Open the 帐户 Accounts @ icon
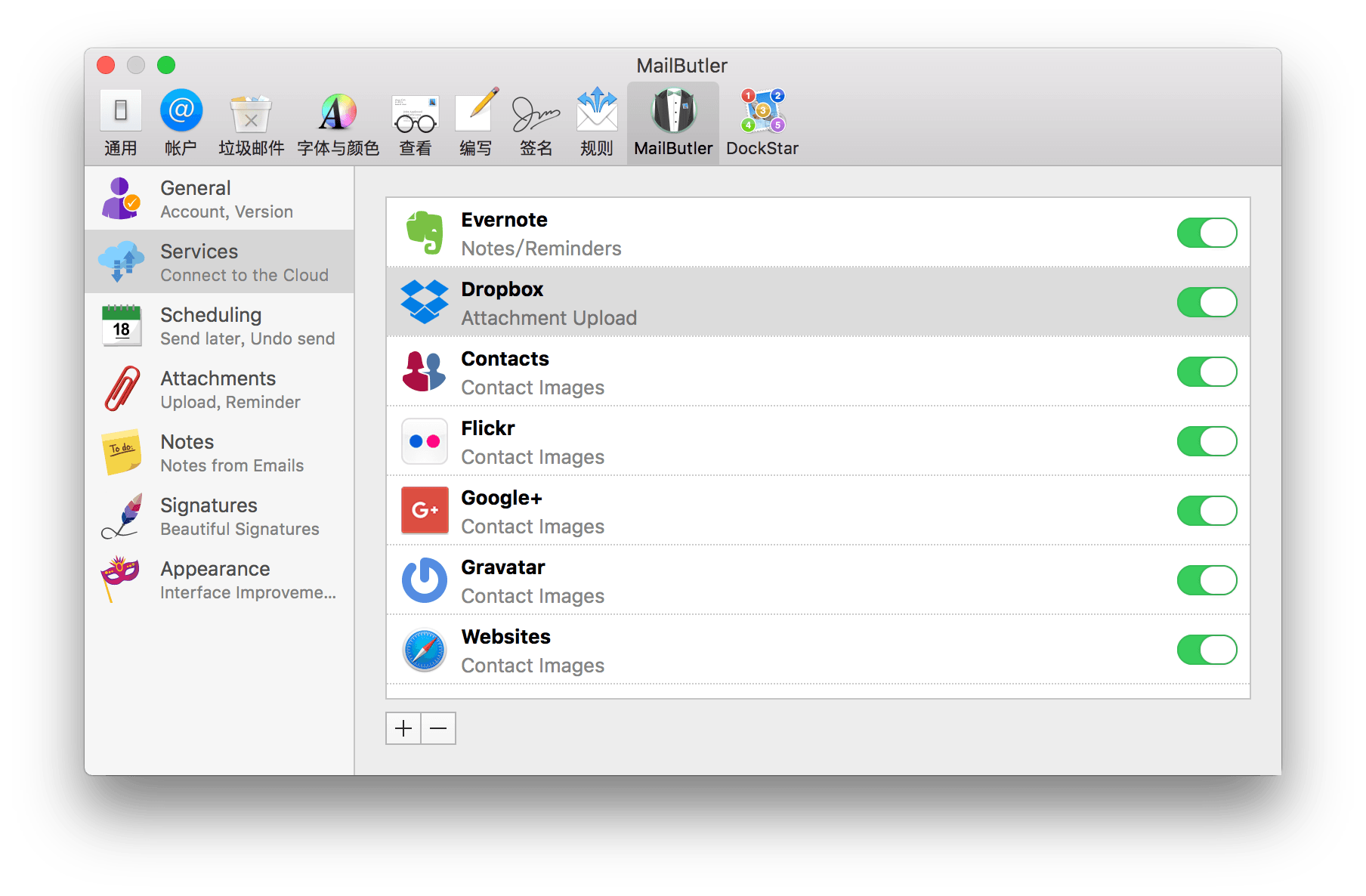The height and width of the screenshot is (896, 1366). [181, 110]
